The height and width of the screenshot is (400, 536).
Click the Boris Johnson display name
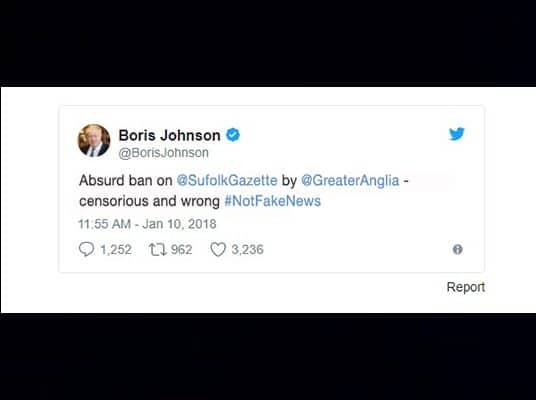tap(170, 135)
